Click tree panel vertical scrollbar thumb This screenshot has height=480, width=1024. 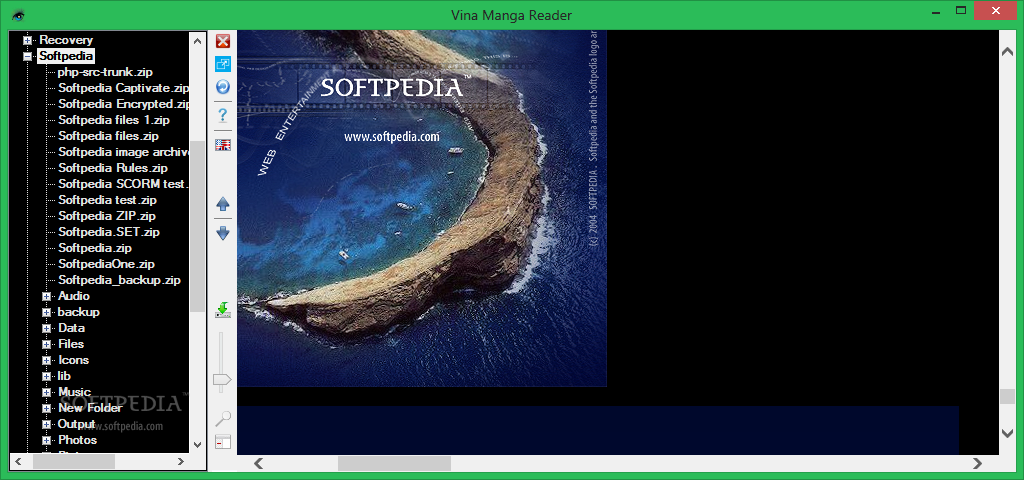pyautogui.click(x=197, y=227)
